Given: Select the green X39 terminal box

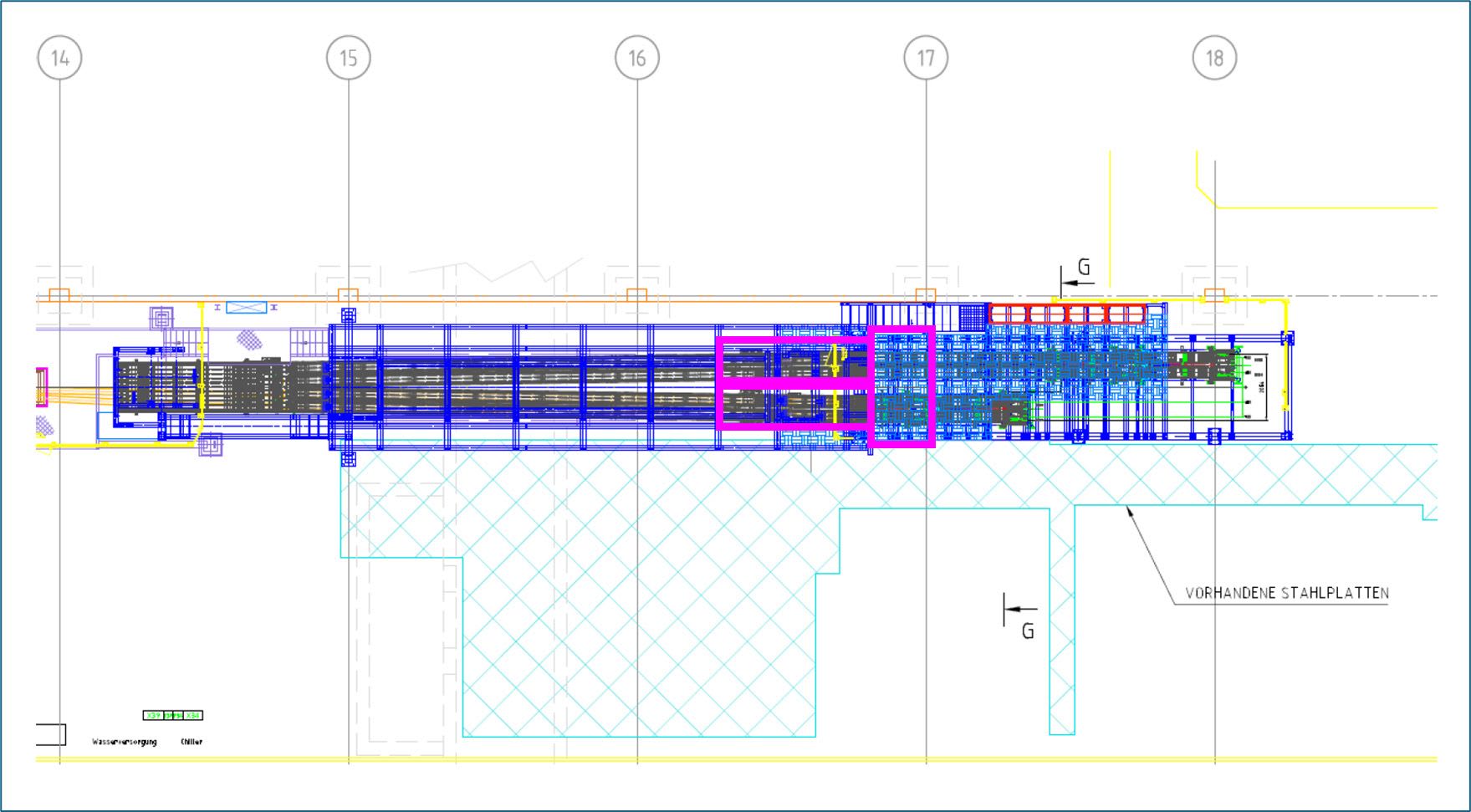Looking at the screenshot, I should pyautogui.click(x=153, y=716).
